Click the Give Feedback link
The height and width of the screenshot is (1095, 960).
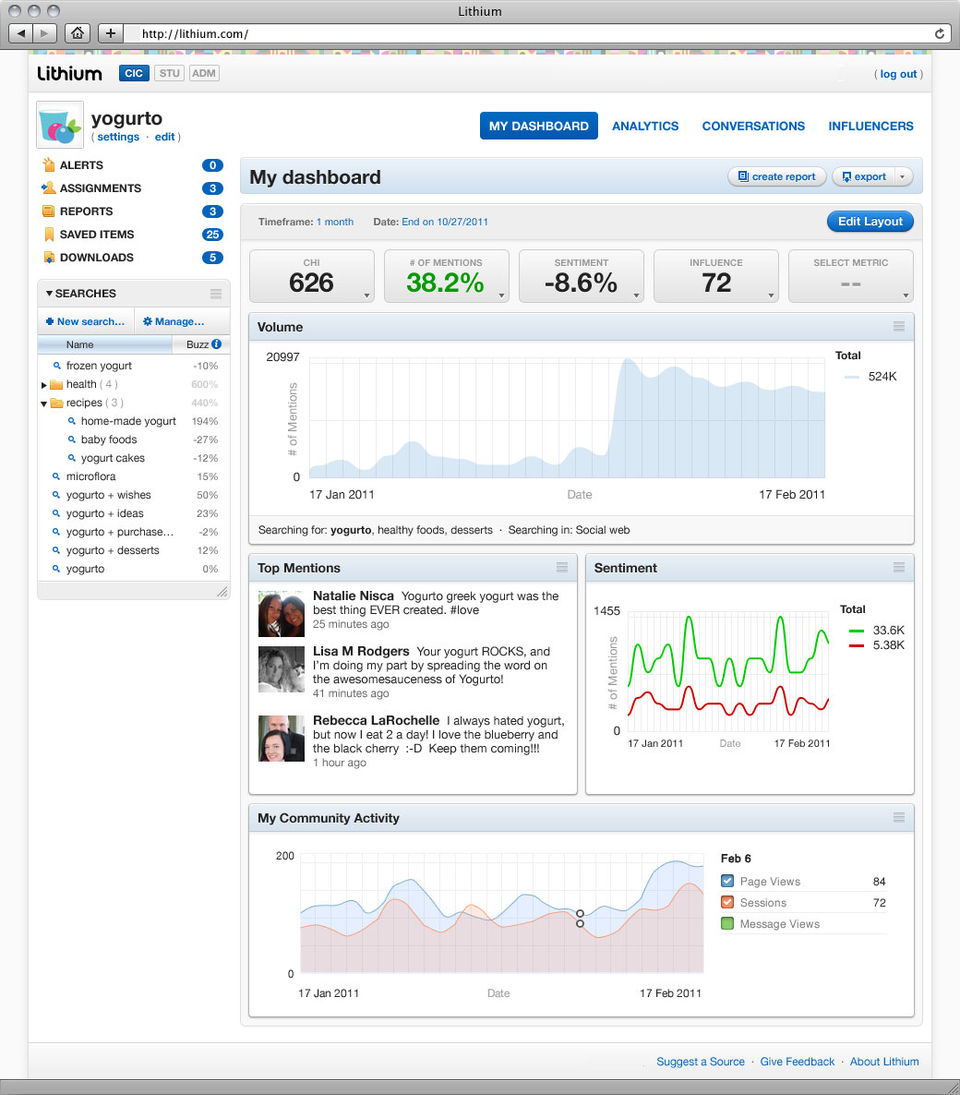(x=797, y=1061)
